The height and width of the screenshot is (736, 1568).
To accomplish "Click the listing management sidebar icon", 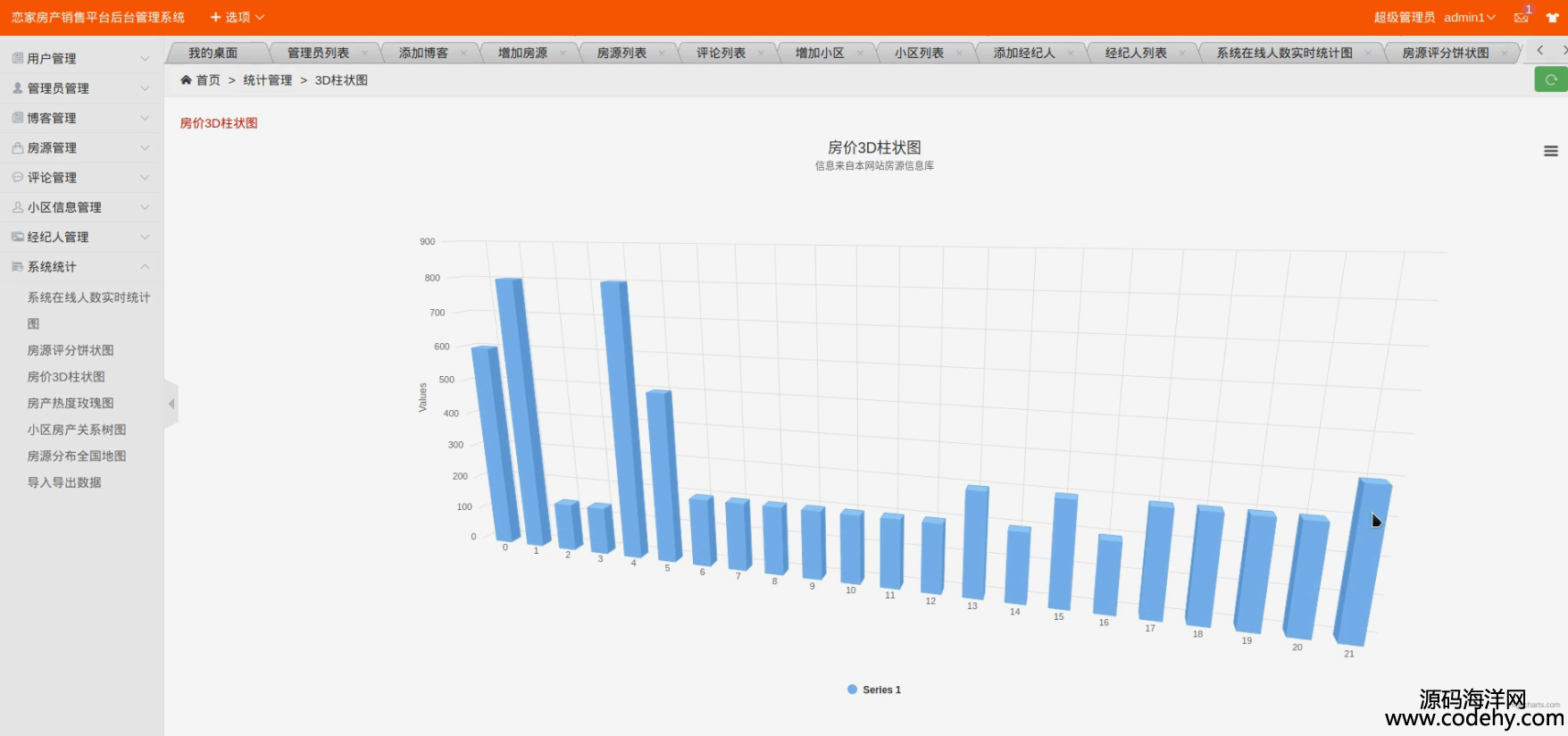I will click(x=18, y=147).
